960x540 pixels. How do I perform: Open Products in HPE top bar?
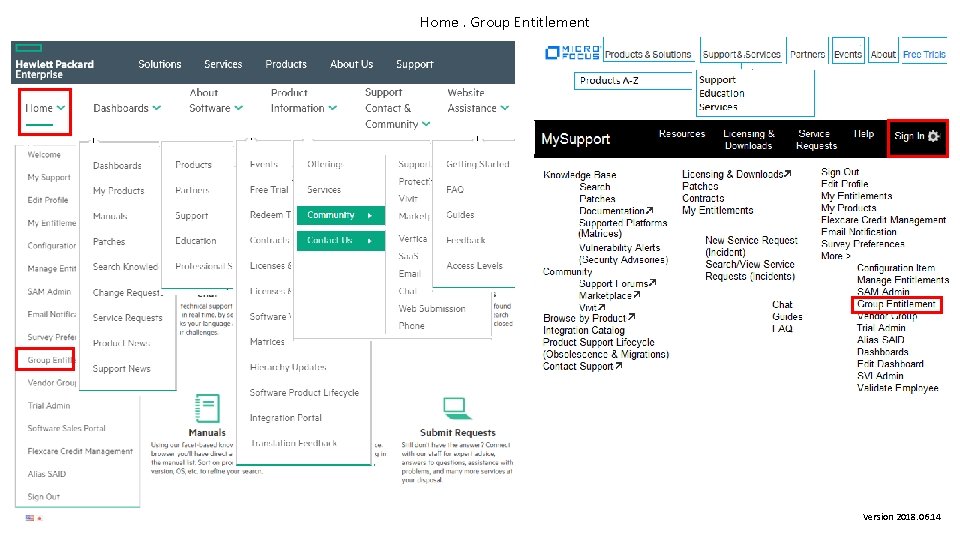286,64
